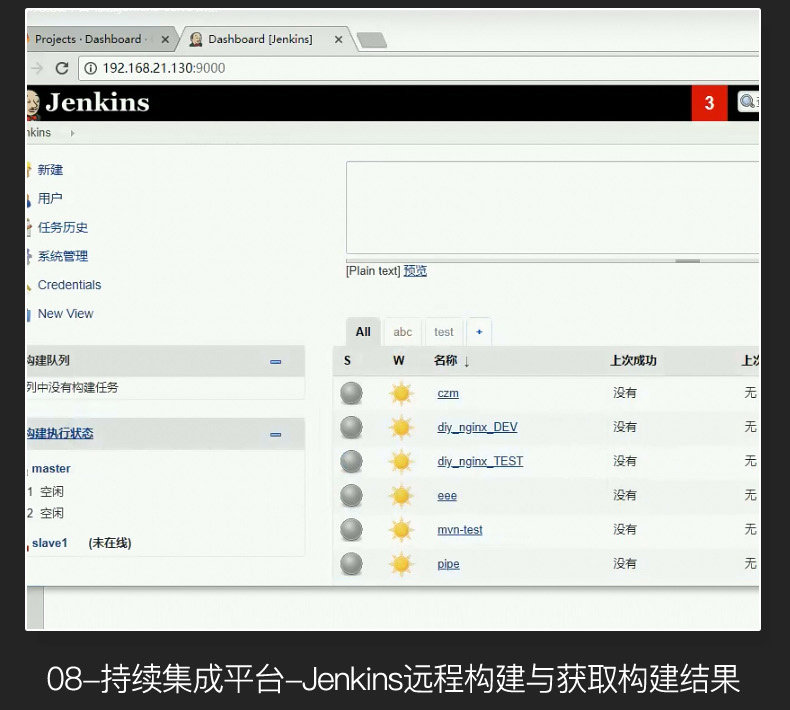Open the 用户 users link
The height and width of the screenshot is (710, 790).
point(50,199)
